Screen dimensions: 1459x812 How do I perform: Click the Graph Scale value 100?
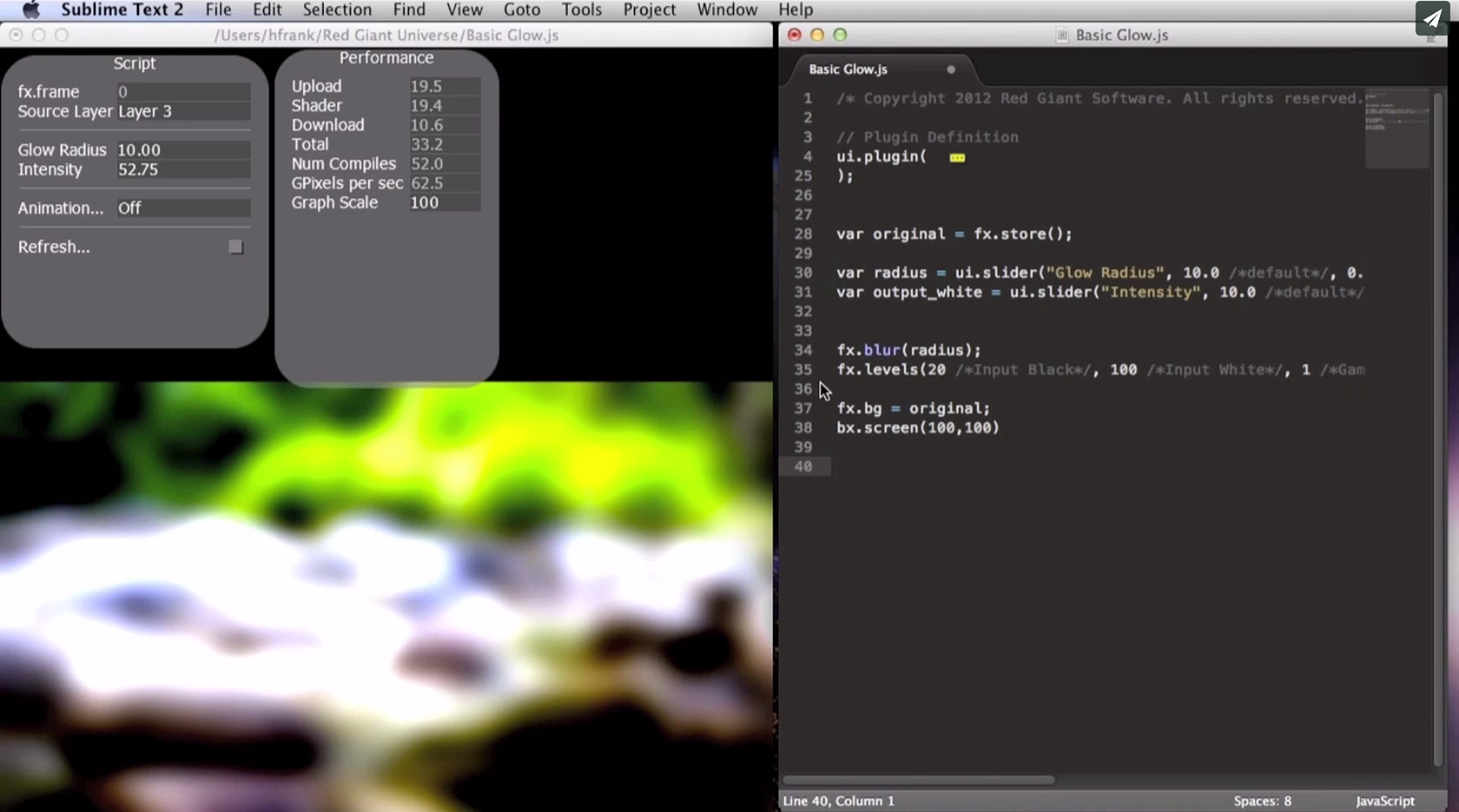click(x=445, y=202)
